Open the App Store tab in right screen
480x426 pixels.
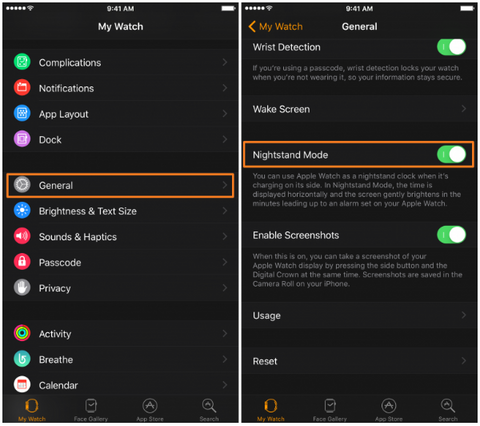click(389, 410)
